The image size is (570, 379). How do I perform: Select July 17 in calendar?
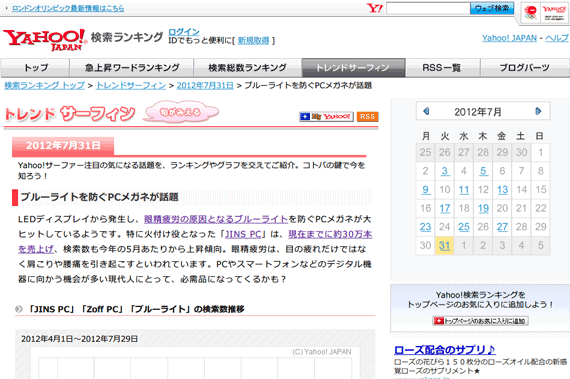(445, 208)
